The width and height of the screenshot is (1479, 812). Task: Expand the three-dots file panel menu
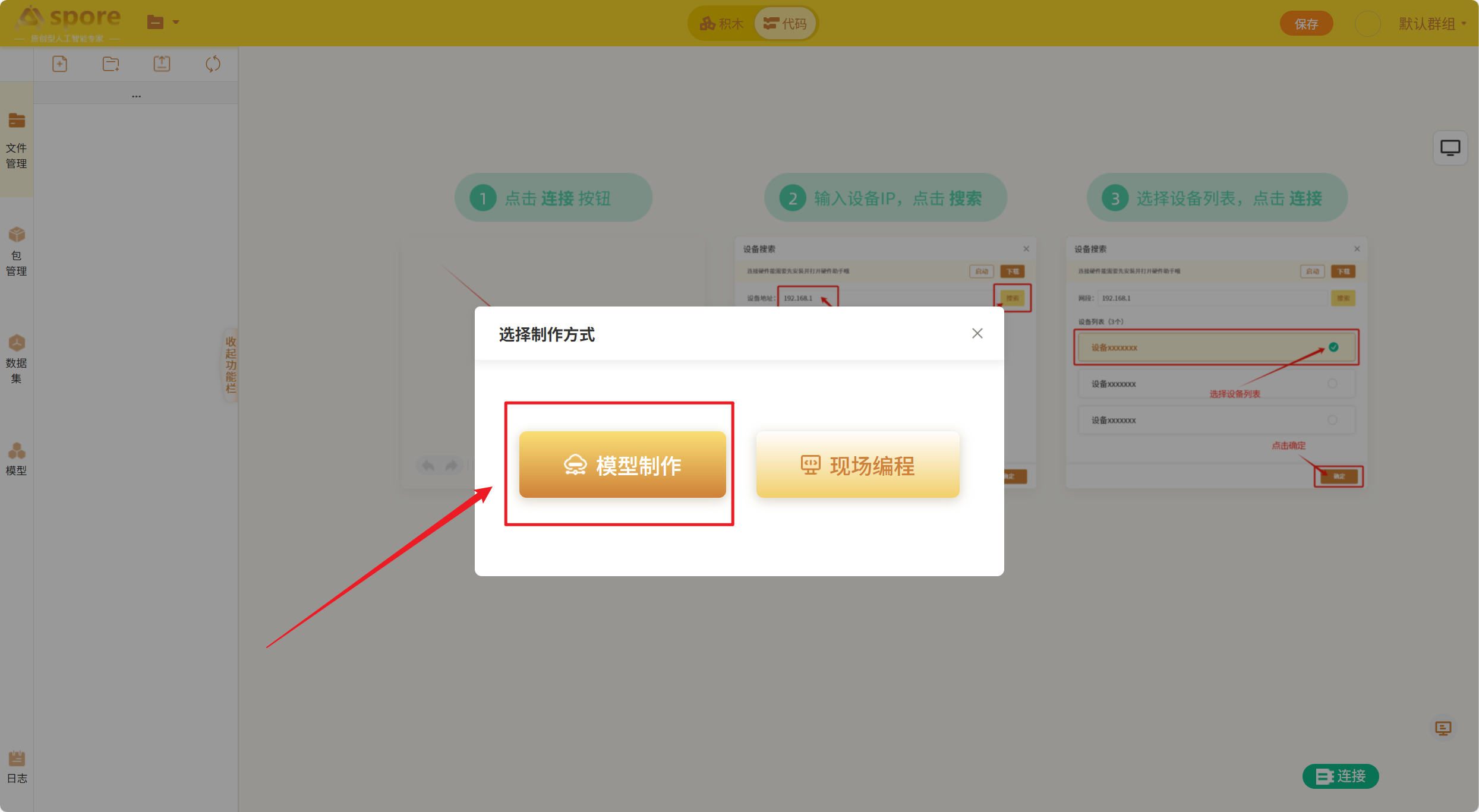click(x=136, y=96)
